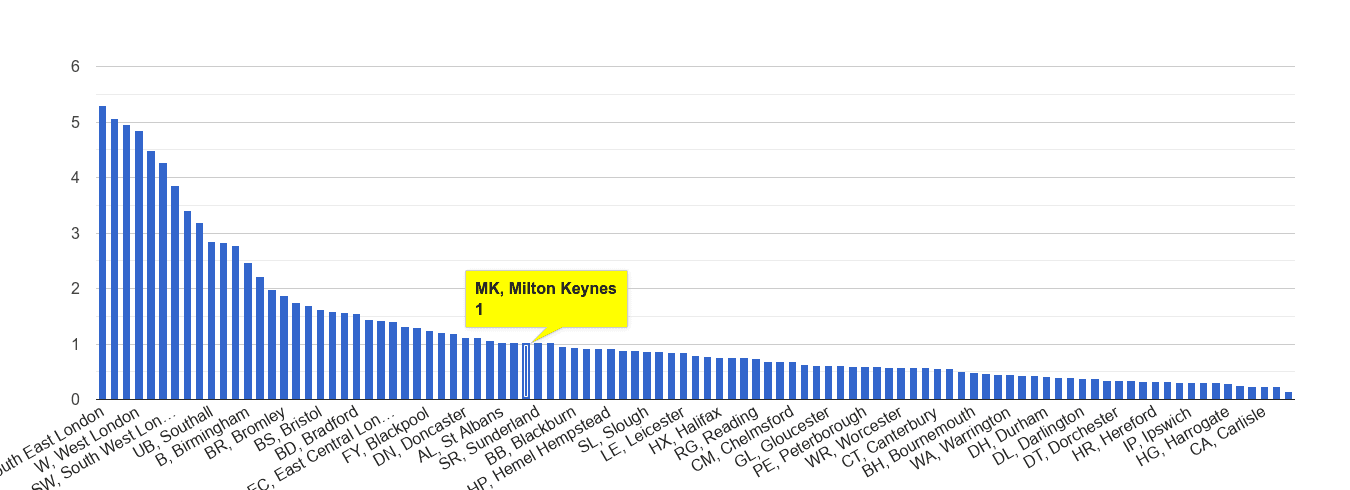Select the B, Birmingham bar
The height and width of the screenshot is (490, 1350).
pyautogui.click(x=248, y=331)
